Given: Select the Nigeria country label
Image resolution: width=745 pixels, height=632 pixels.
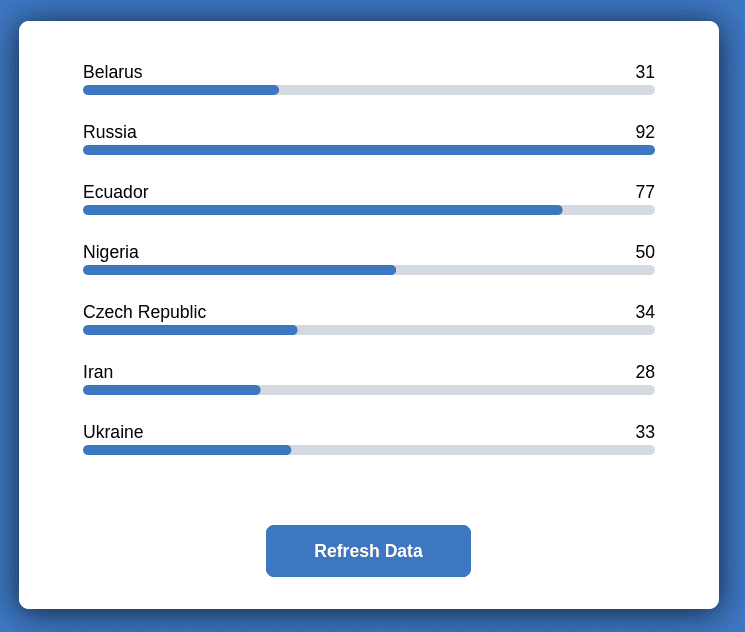Looking at the screenshot, I should 111,252.
